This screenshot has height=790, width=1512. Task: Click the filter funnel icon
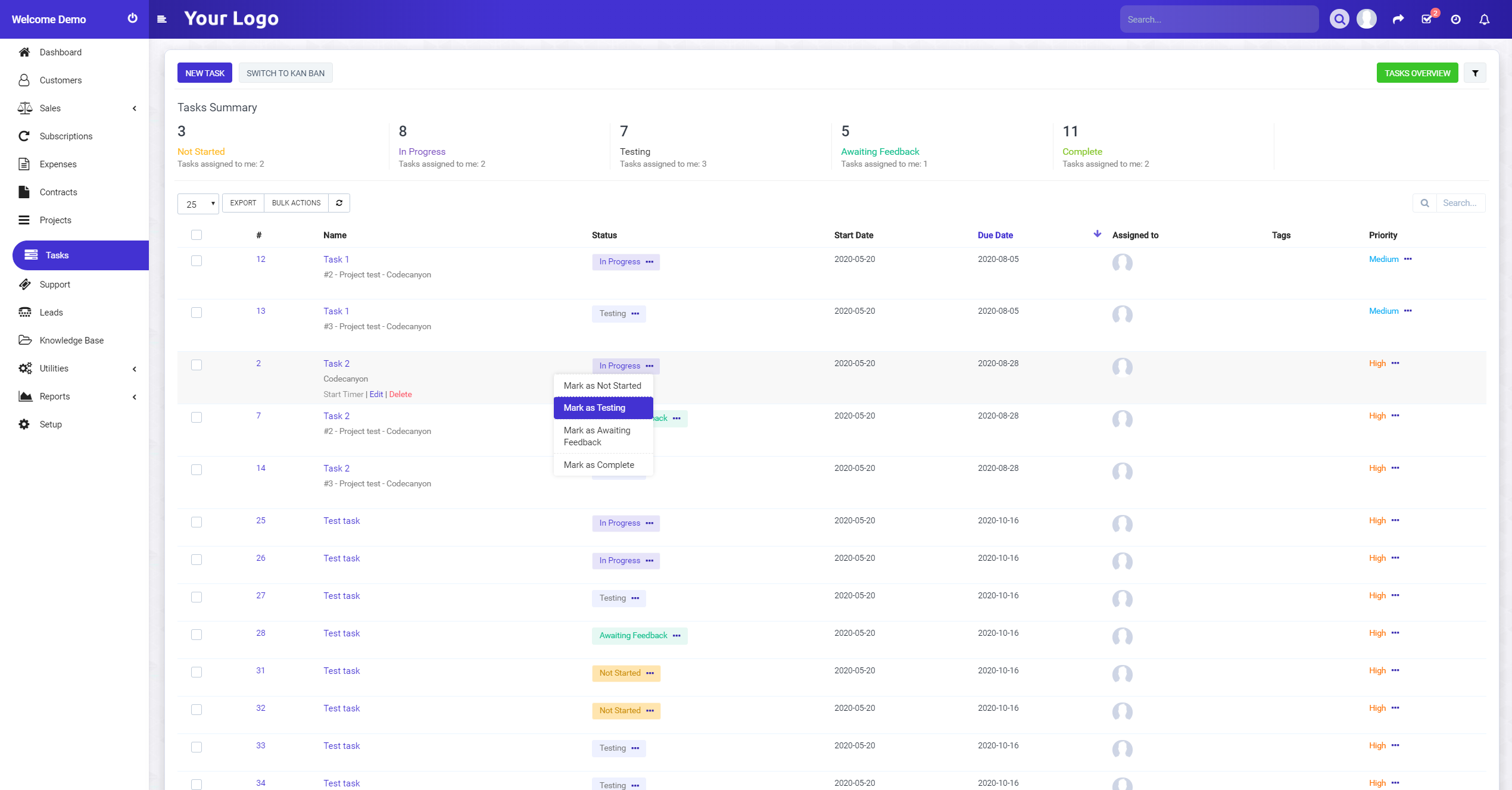pyautogui.click(x=1475, y=73)
